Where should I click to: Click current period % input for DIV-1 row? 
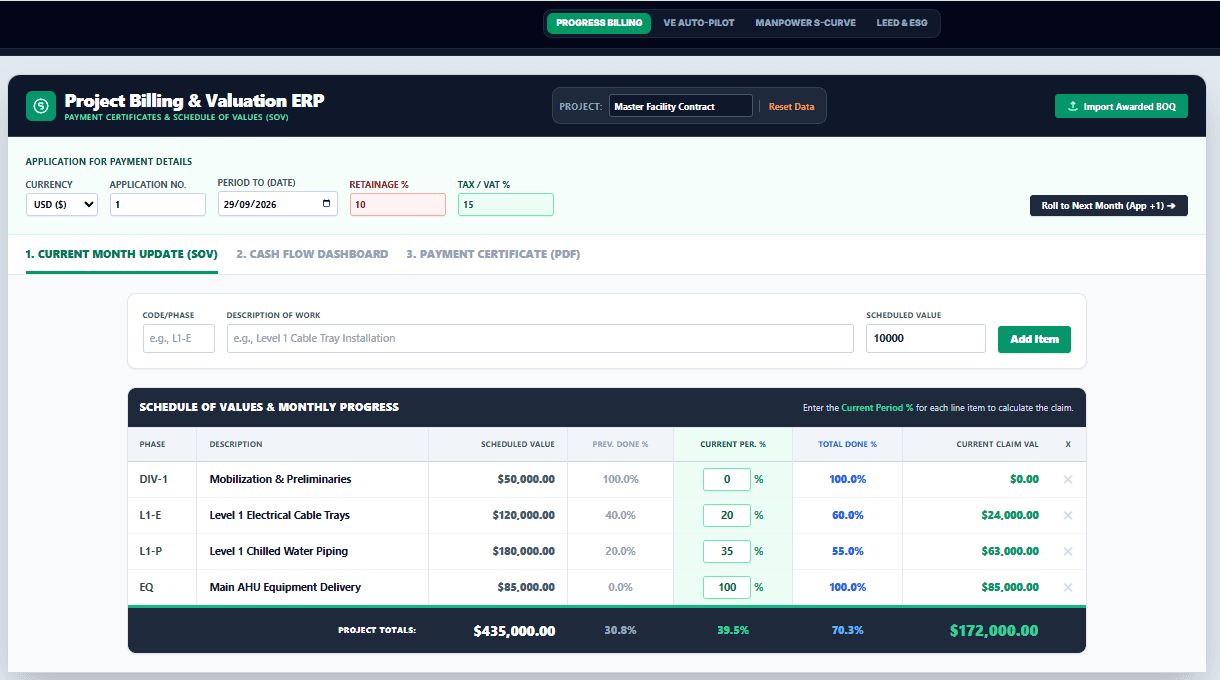pyautogui.click(x=727, y=479)
